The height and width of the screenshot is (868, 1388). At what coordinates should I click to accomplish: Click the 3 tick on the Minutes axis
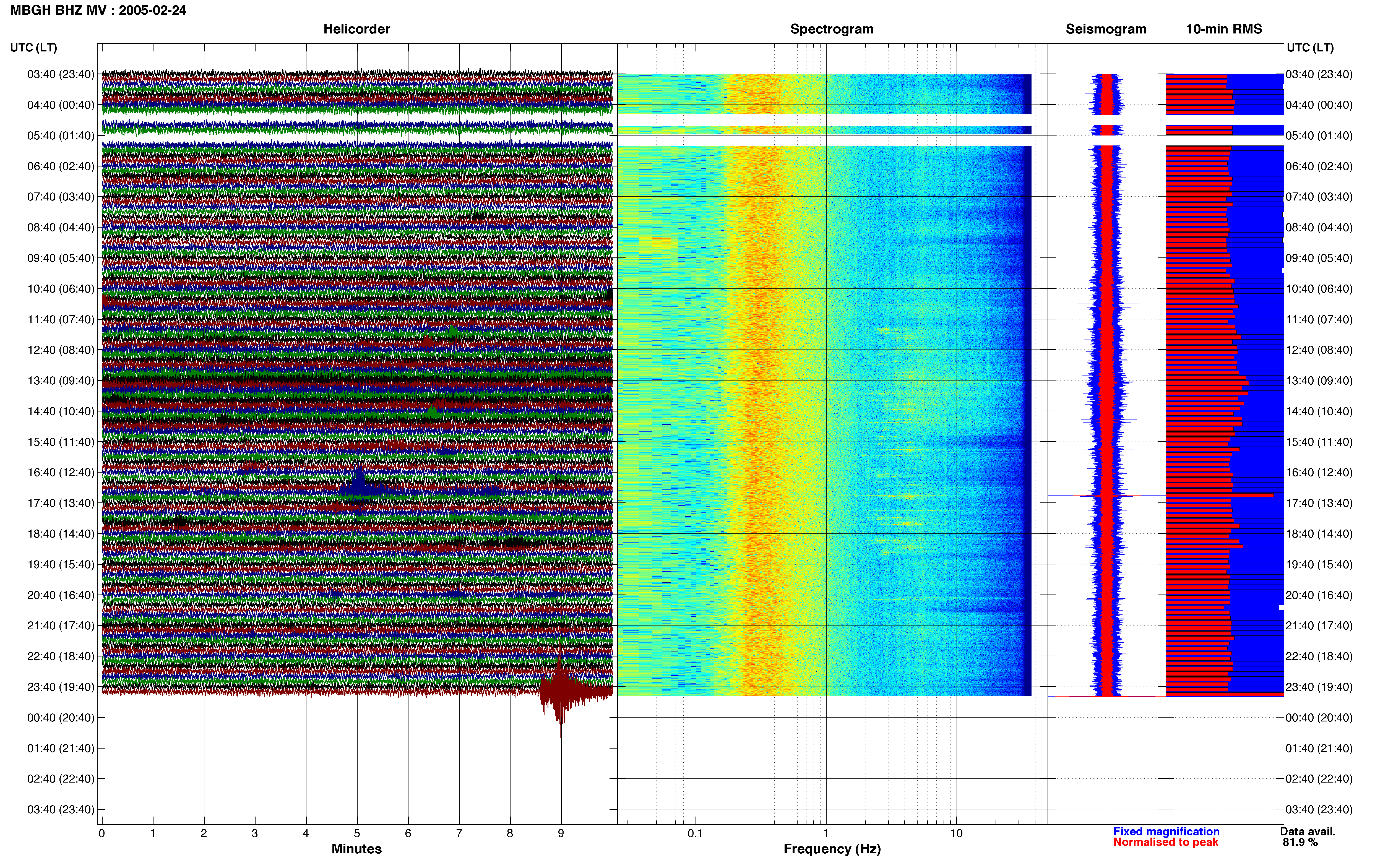click(x=254, y=833)
